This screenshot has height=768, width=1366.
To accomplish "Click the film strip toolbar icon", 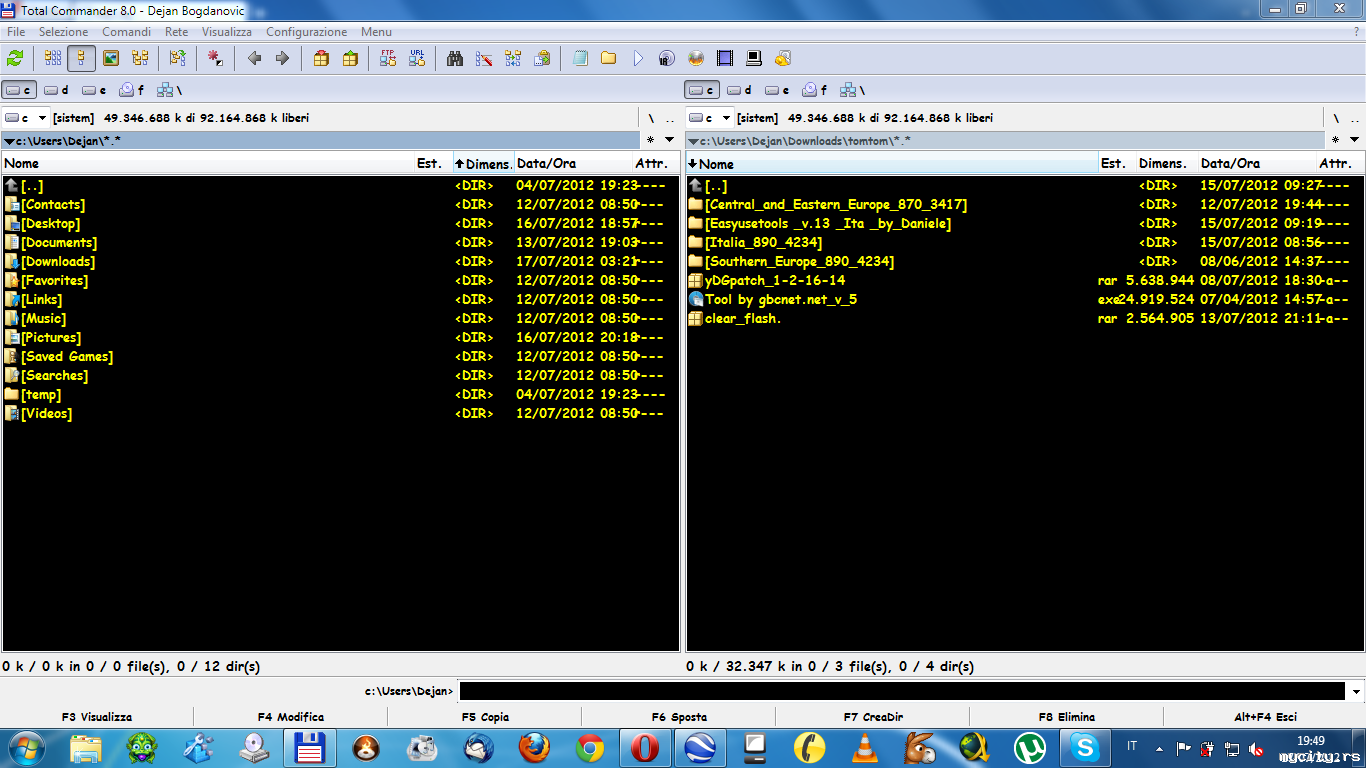I will [725, 59].
